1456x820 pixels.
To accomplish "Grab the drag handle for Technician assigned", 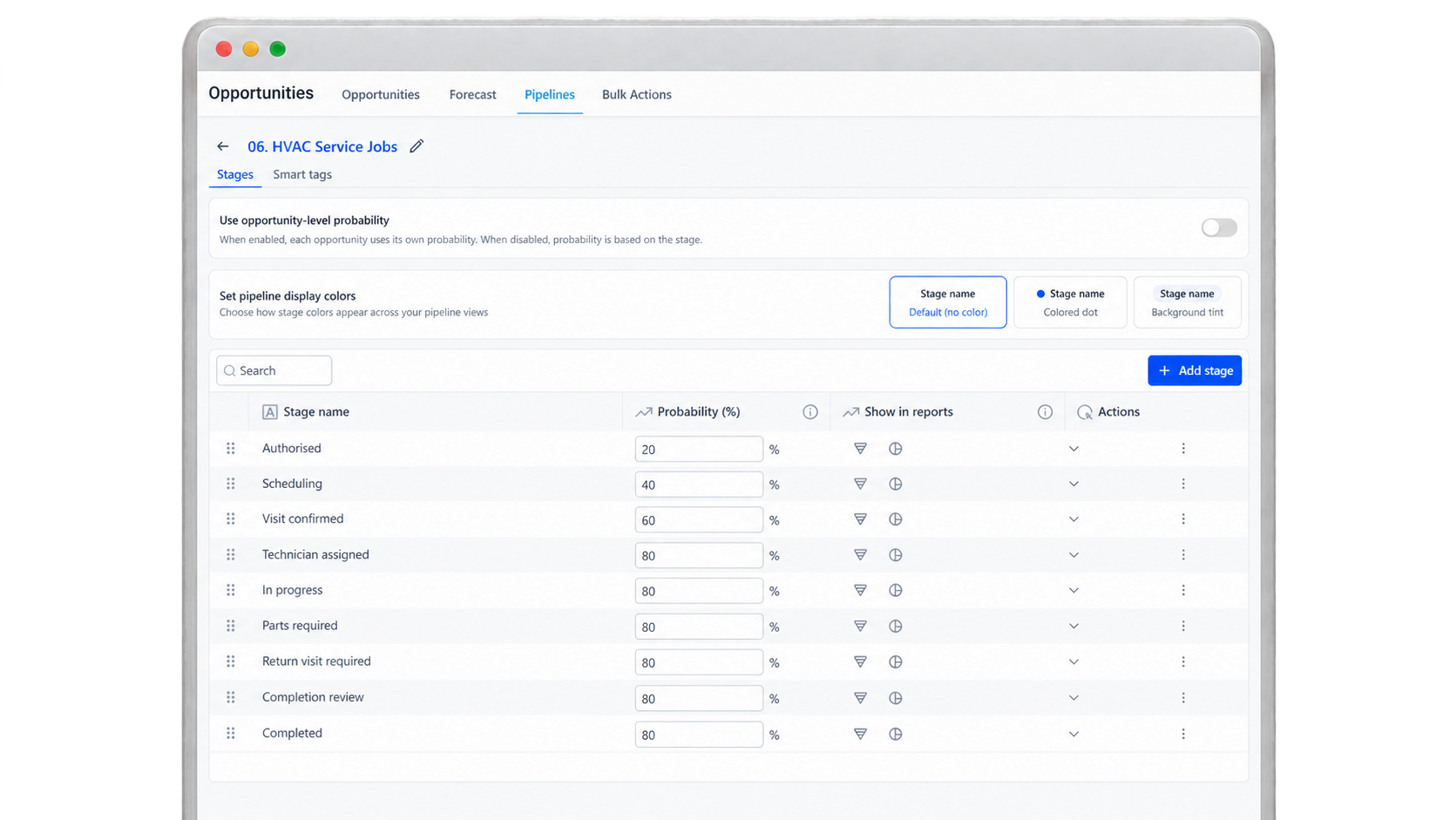I will (x=231, y=555).
